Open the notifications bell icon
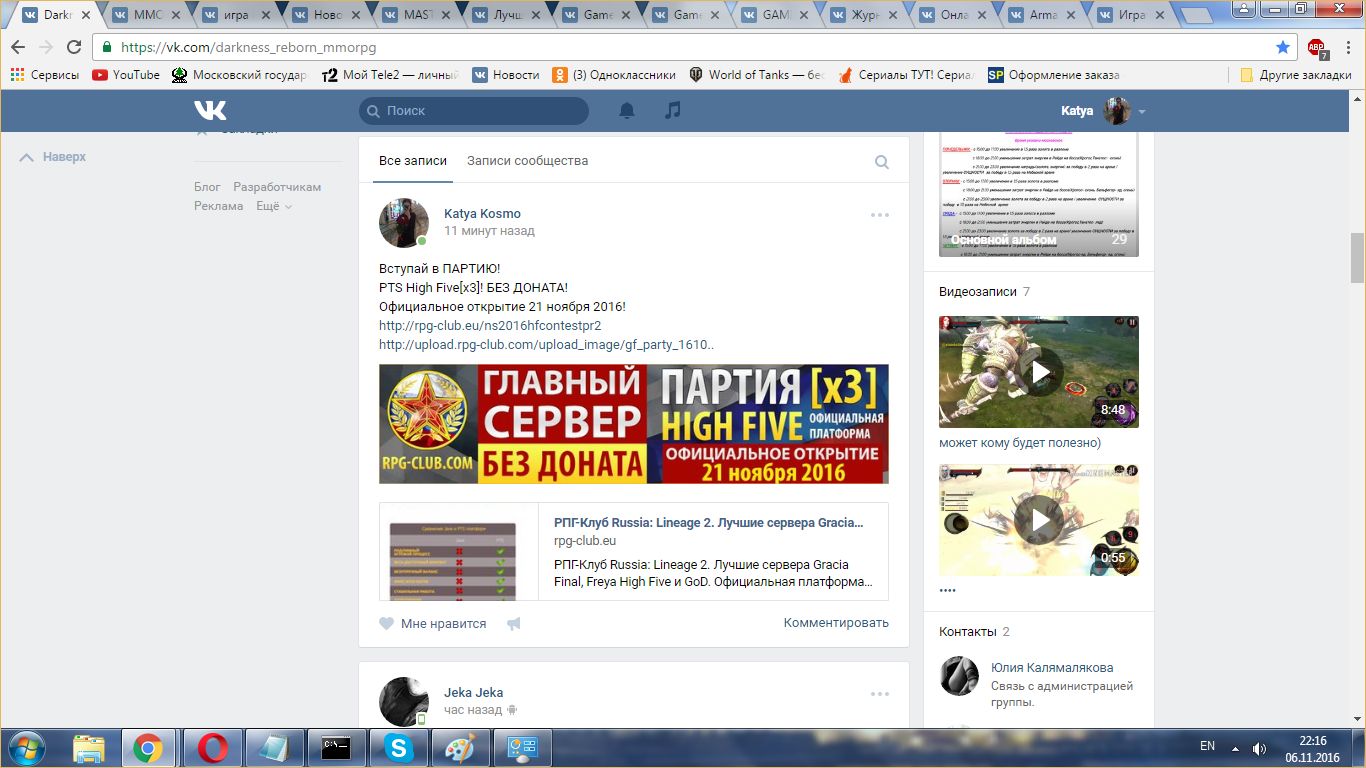This screenshot has height=768, width=1366. [x=627, y=111]
